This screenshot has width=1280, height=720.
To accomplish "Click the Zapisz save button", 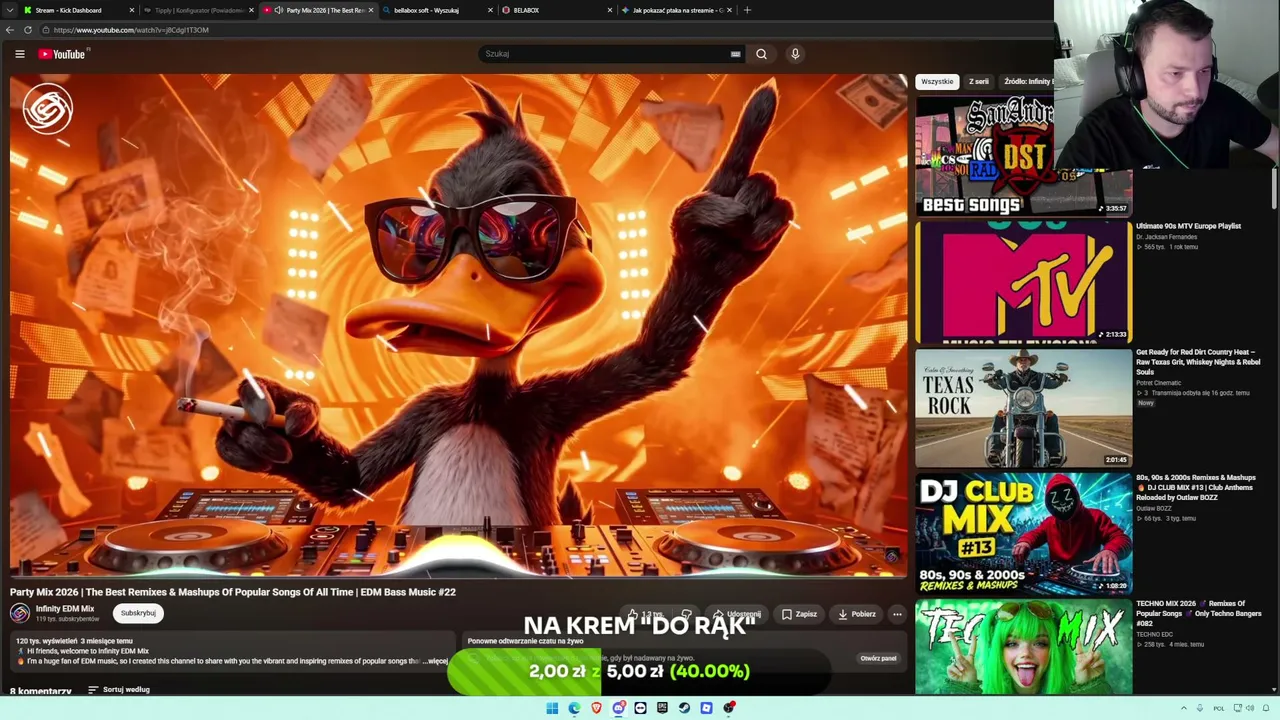I will click(799, 614).
